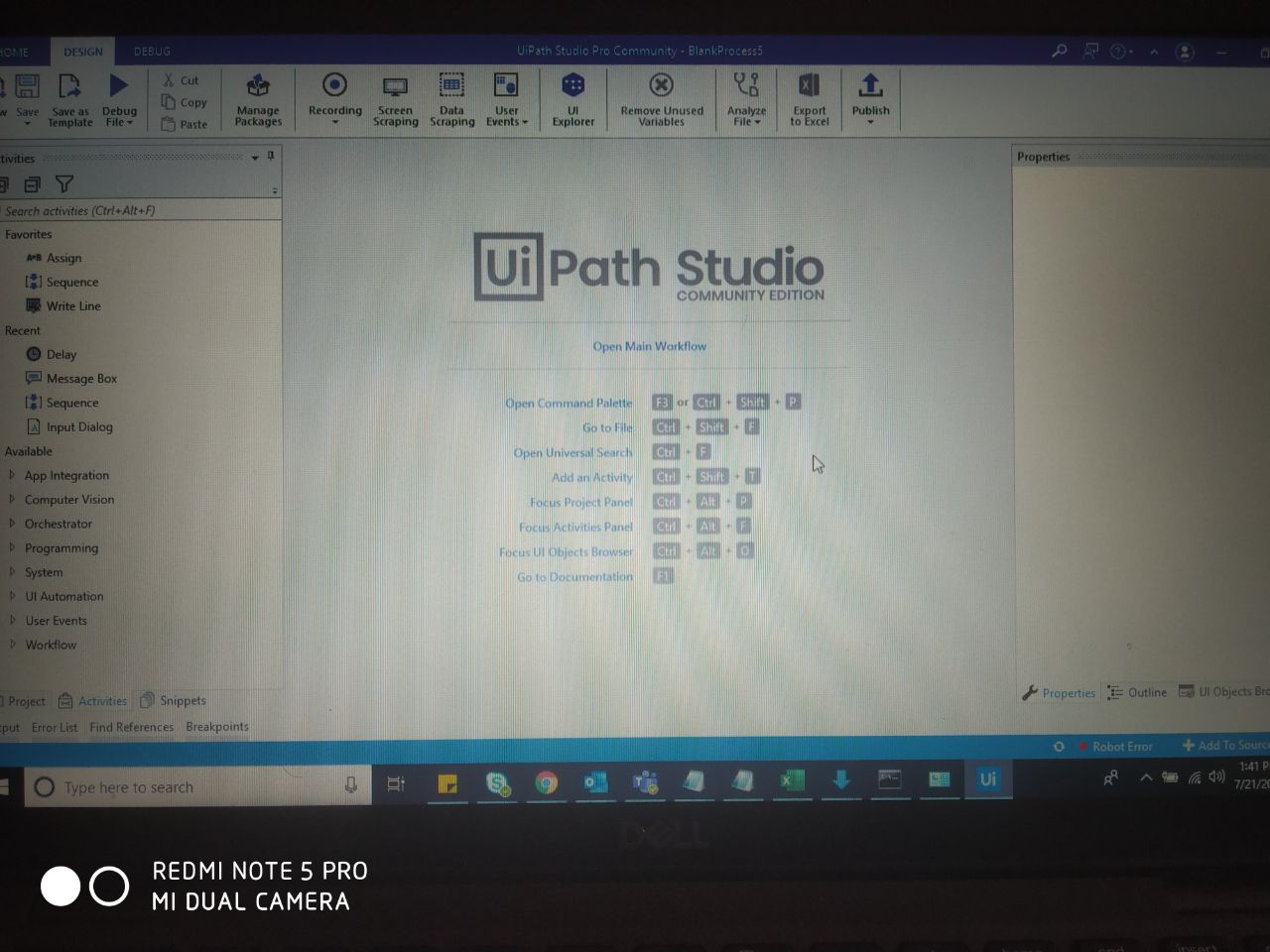Viewport: 1270px width, 952px height.
Task: Expand the System category
Action: coord(12,572)
